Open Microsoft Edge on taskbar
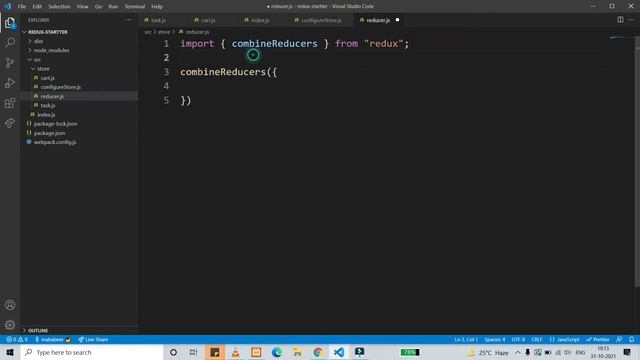The width and height of the screenshot is (640, 360). (277, 352)
